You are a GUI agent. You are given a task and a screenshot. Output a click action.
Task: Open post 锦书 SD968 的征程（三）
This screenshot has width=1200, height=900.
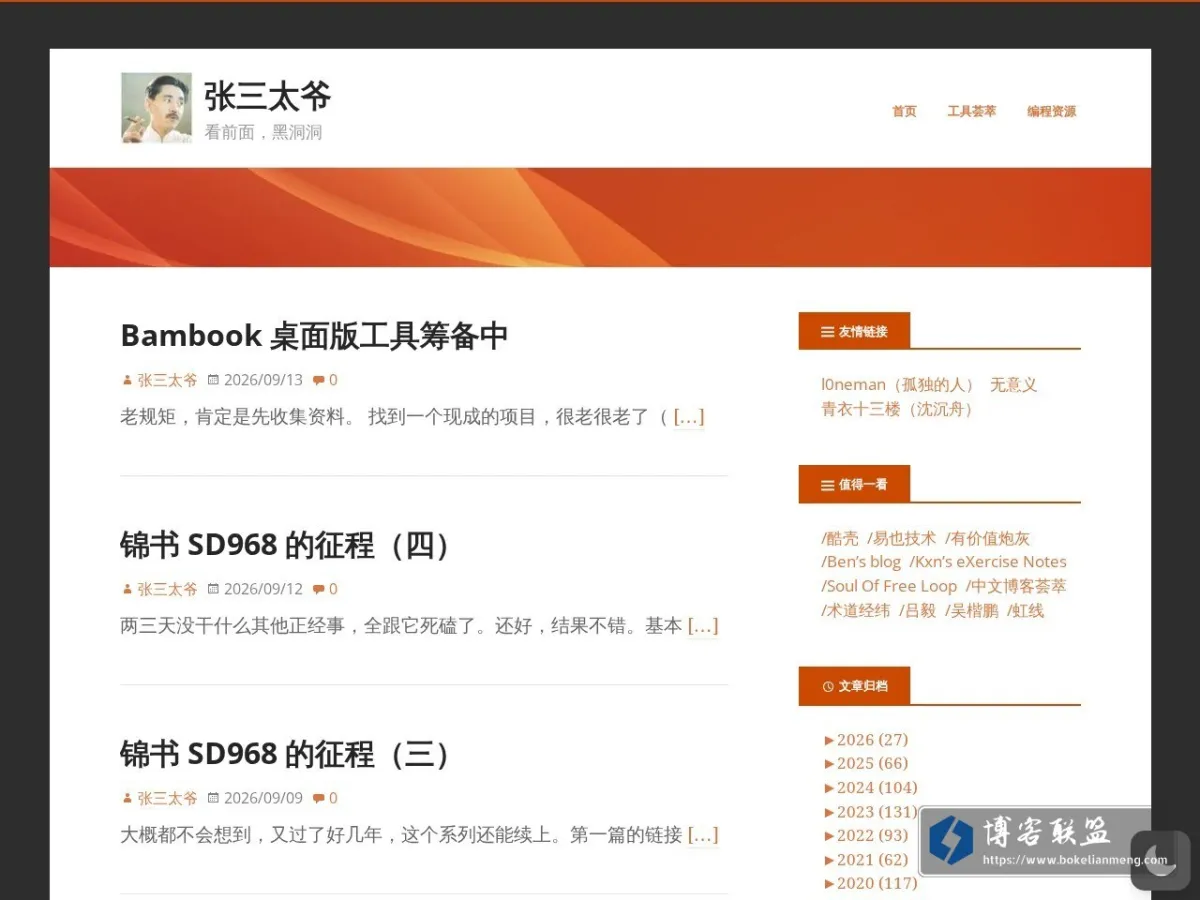tap(286, 754)
